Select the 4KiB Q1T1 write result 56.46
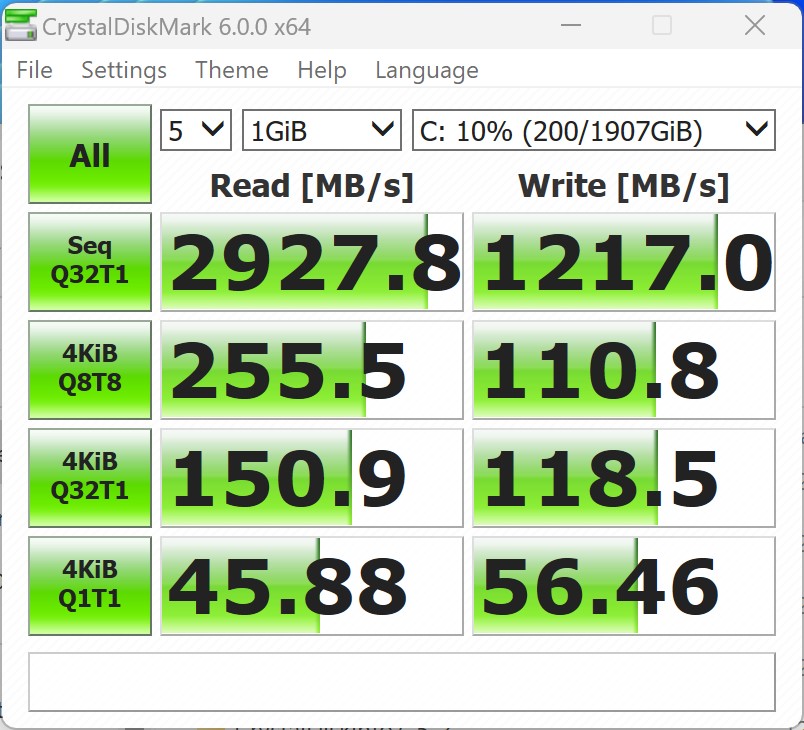This screenshot has width=804, height=730. tap(624, 586)
